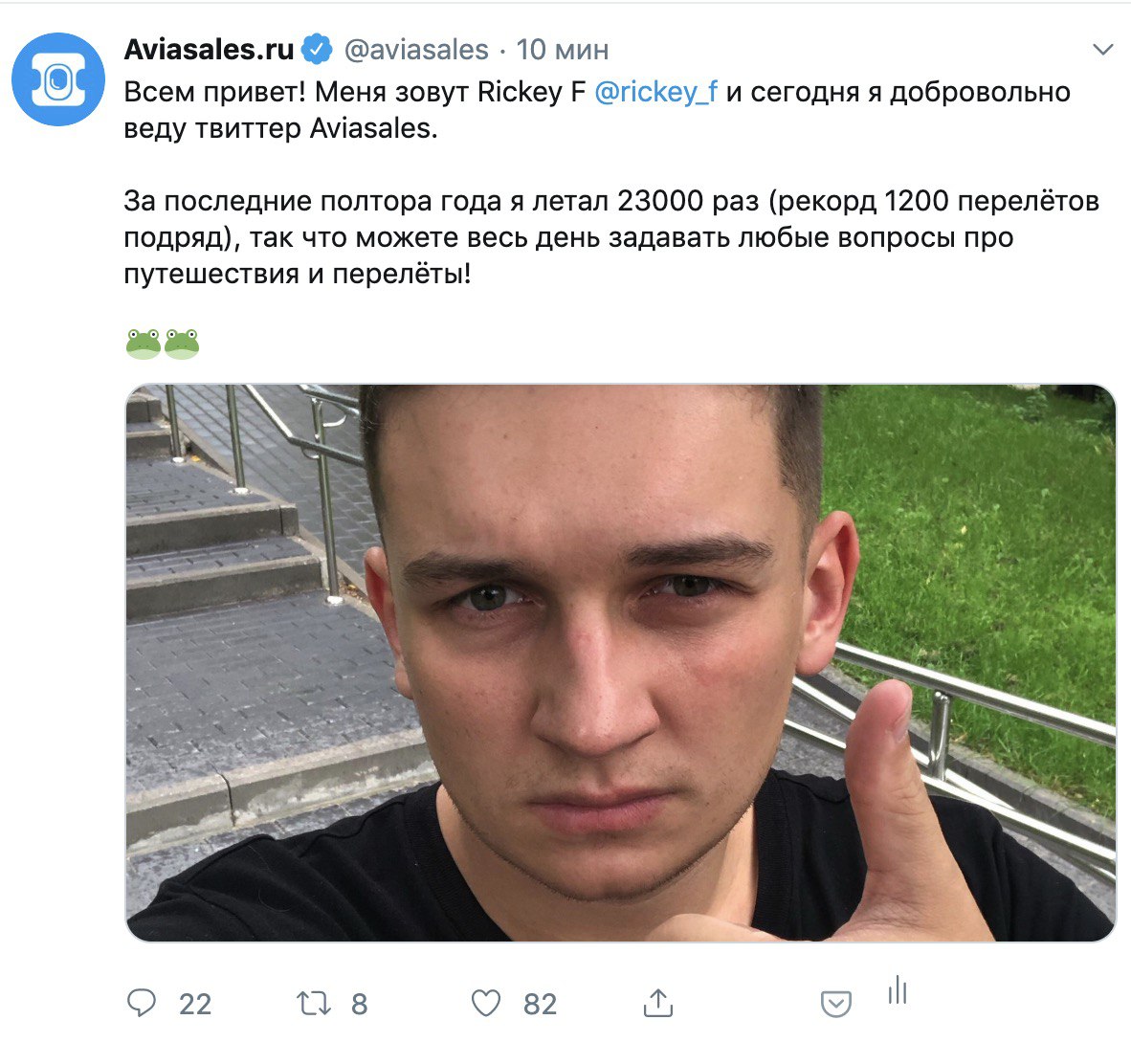The width and height of the screenshot is (1131, 1064).
Task: Click the frog emoji pair
Action: [x=163, y=344]
